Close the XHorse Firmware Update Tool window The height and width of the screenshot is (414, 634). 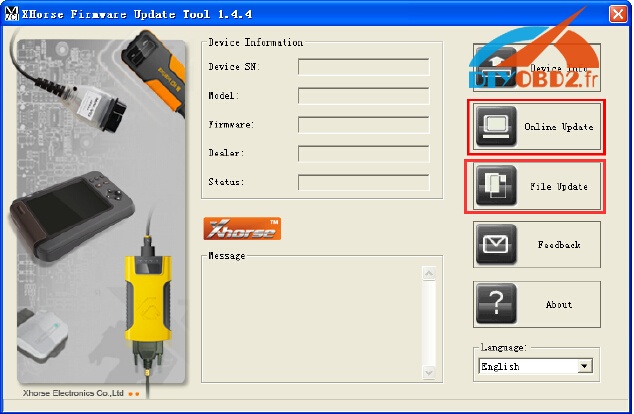click(x=618, y=14)
